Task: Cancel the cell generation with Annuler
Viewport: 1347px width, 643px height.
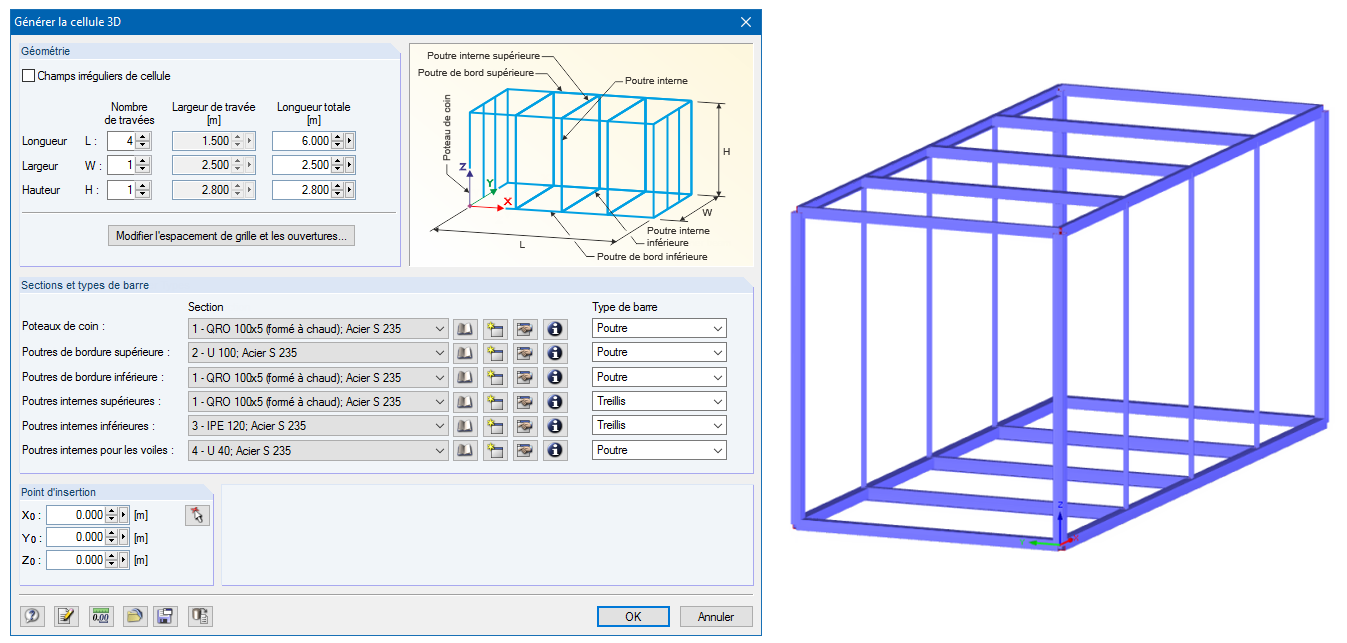Action: (716, 616)
